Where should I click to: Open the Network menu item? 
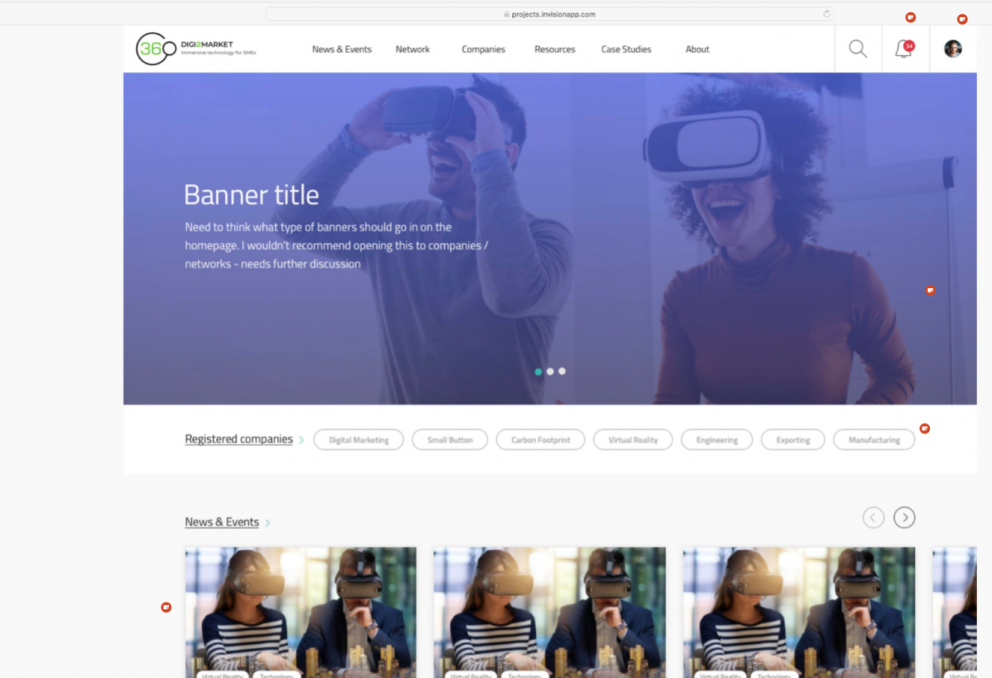pyautogui.click(x=412, y=49)
